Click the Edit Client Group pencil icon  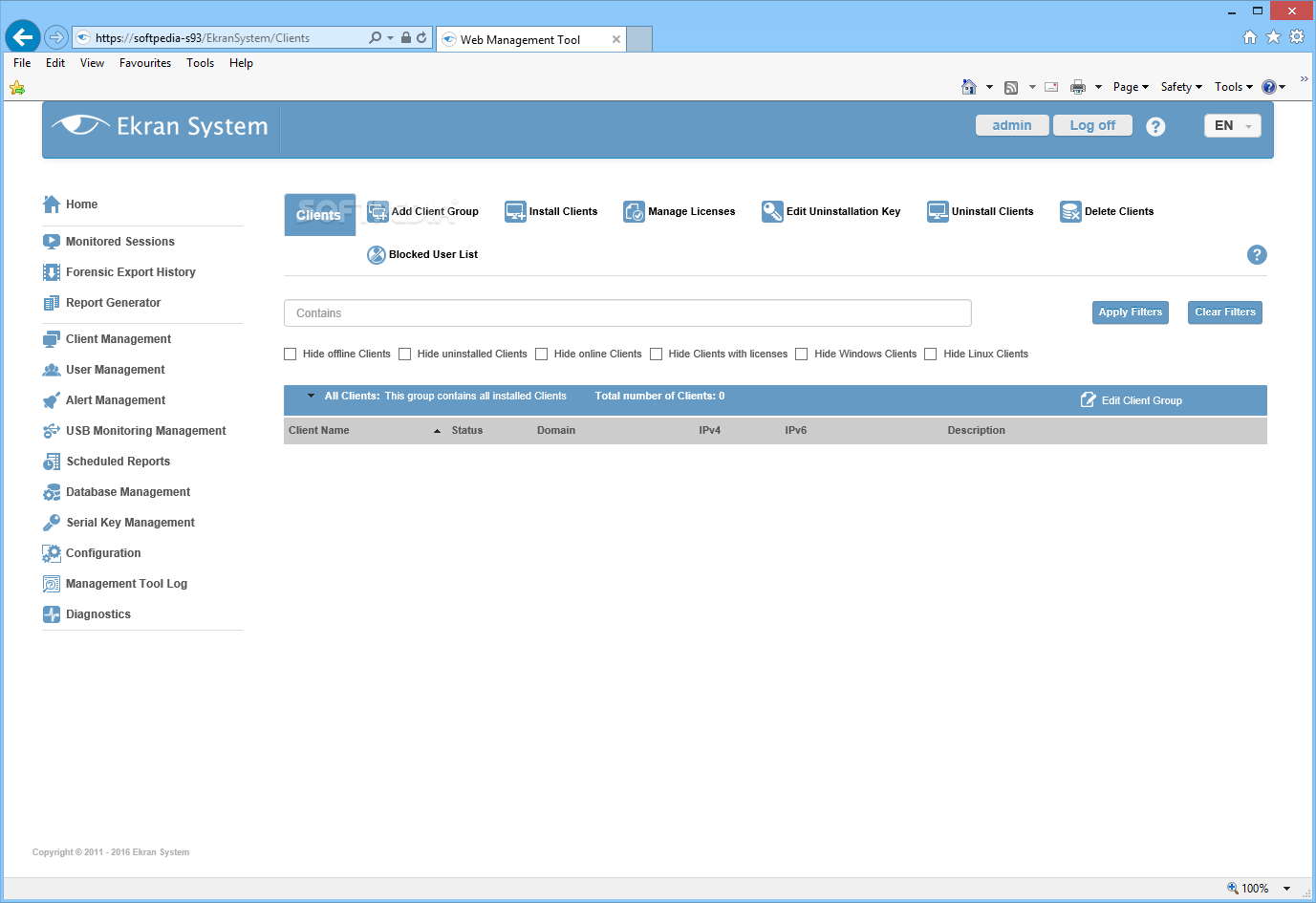pos(1089,399)
